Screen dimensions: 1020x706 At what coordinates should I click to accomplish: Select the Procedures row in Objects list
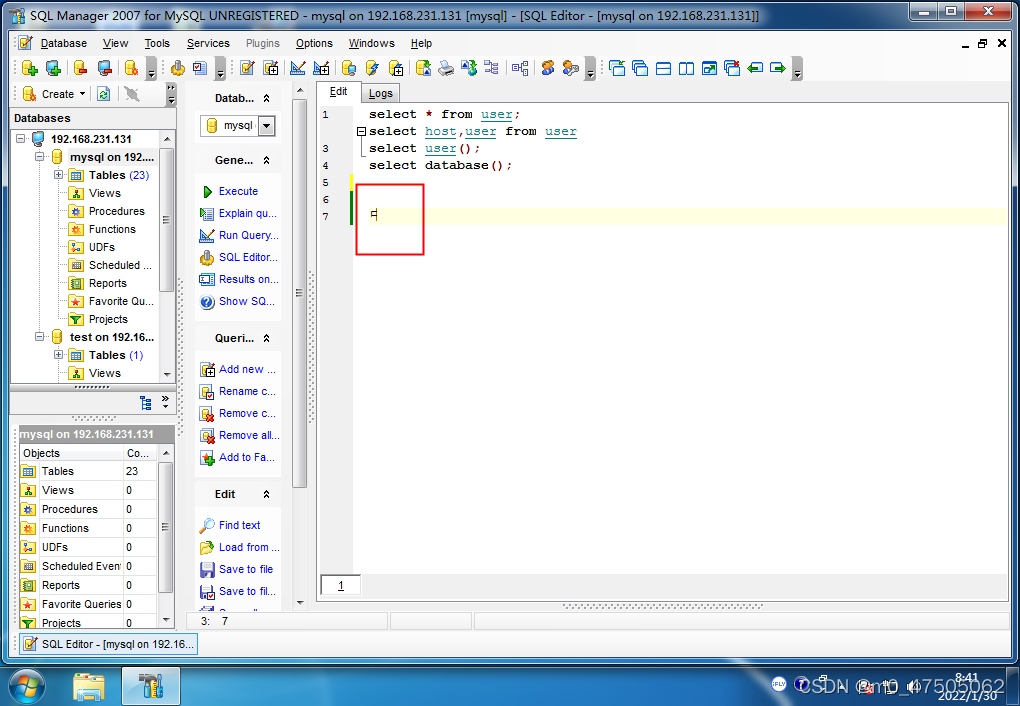tap(88, 509)
